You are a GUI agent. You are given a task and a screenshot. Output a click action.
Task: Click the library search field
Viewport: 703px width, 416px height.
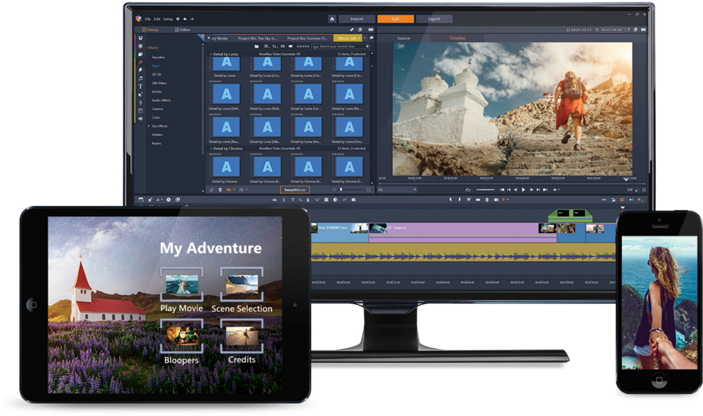pos(341,46)
